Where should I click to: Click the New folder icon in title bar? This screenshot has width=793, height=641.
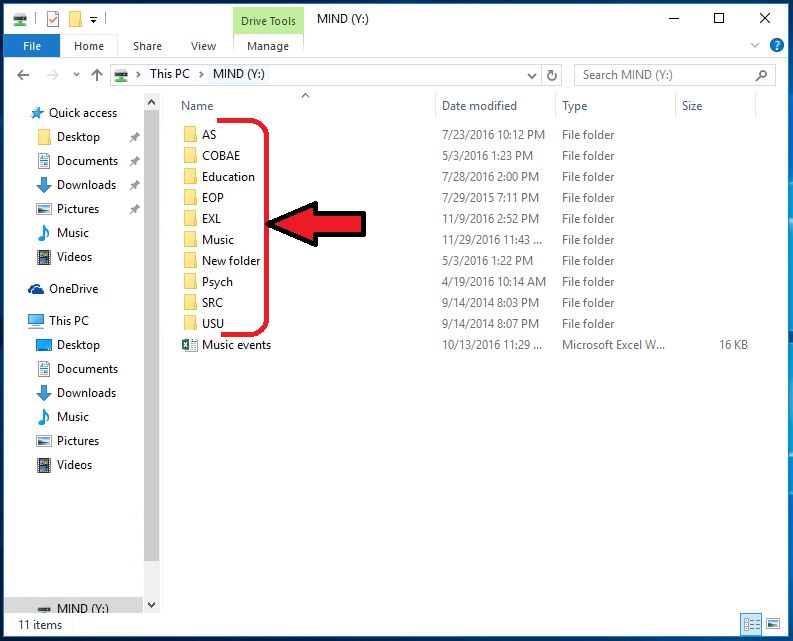75,19
